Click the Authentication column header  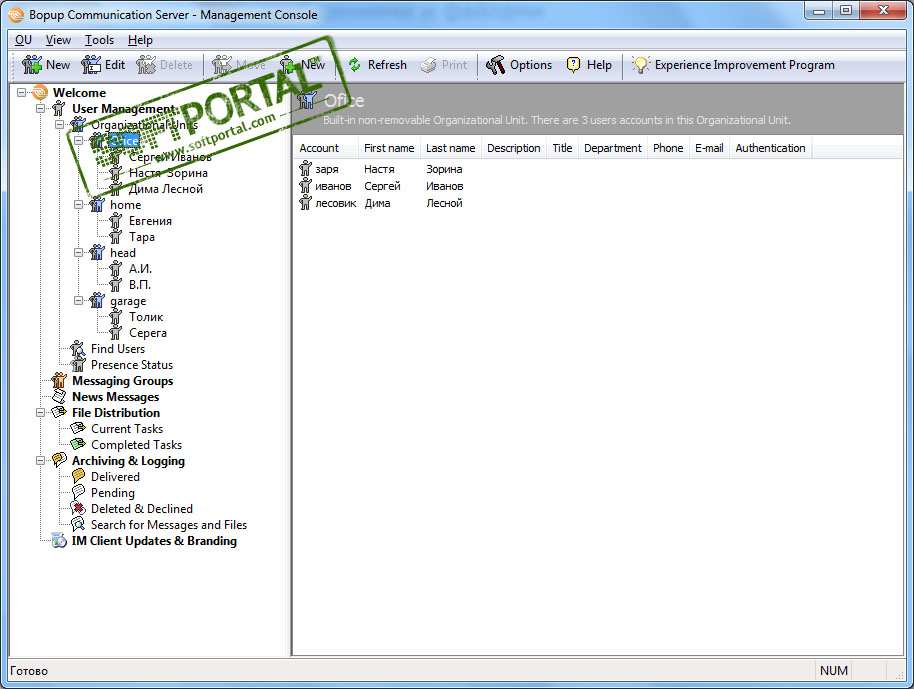coord(770,148)
